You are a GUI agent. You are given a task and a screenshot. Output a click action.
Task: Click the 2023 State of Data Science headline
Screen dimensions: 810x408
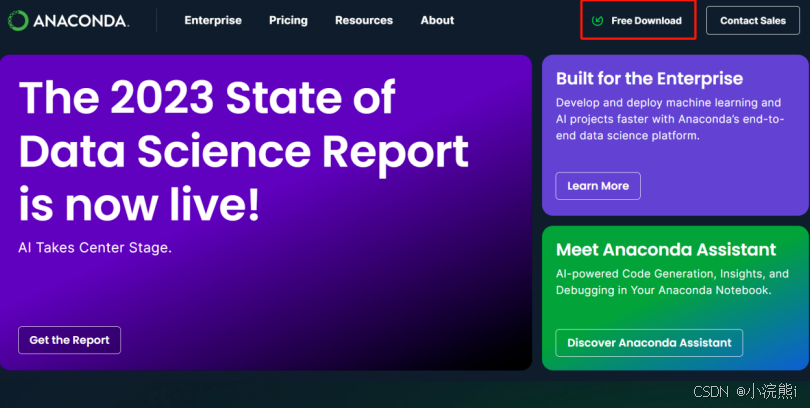coord(243,151)
